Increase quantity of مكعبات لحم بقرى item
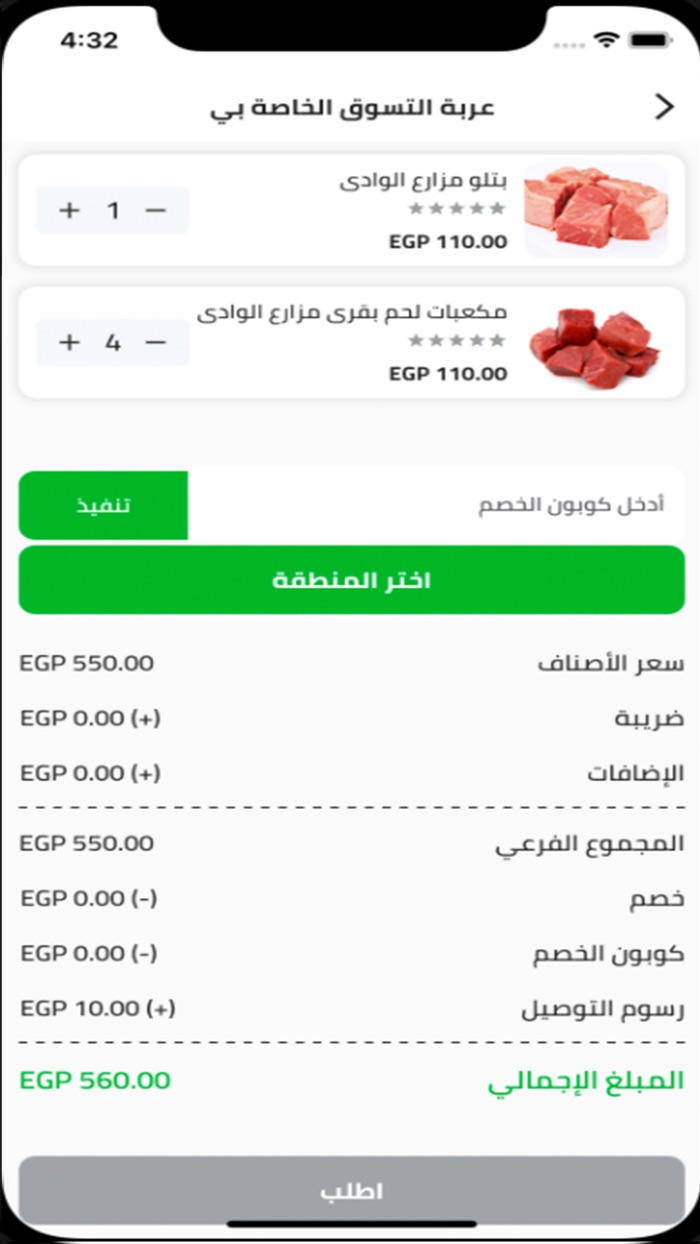Image resolution: width=700 pixels, height=1244 pixels. (x=70, y=342)
